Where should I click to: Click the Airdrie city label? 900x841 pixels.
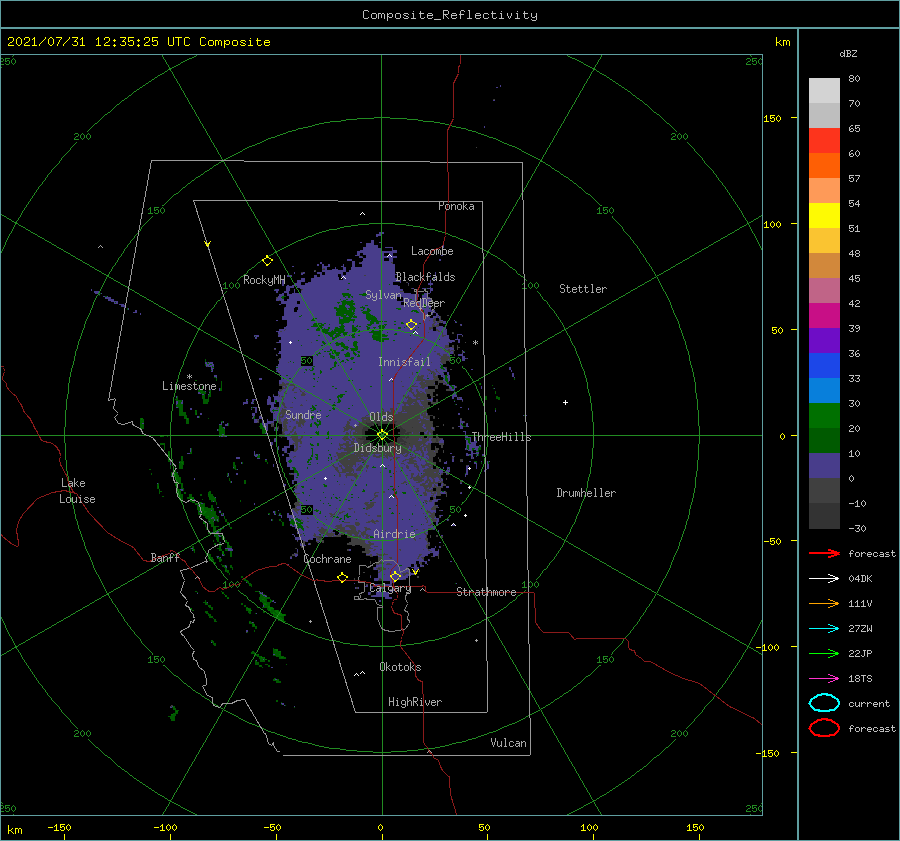tap(394, 534)
